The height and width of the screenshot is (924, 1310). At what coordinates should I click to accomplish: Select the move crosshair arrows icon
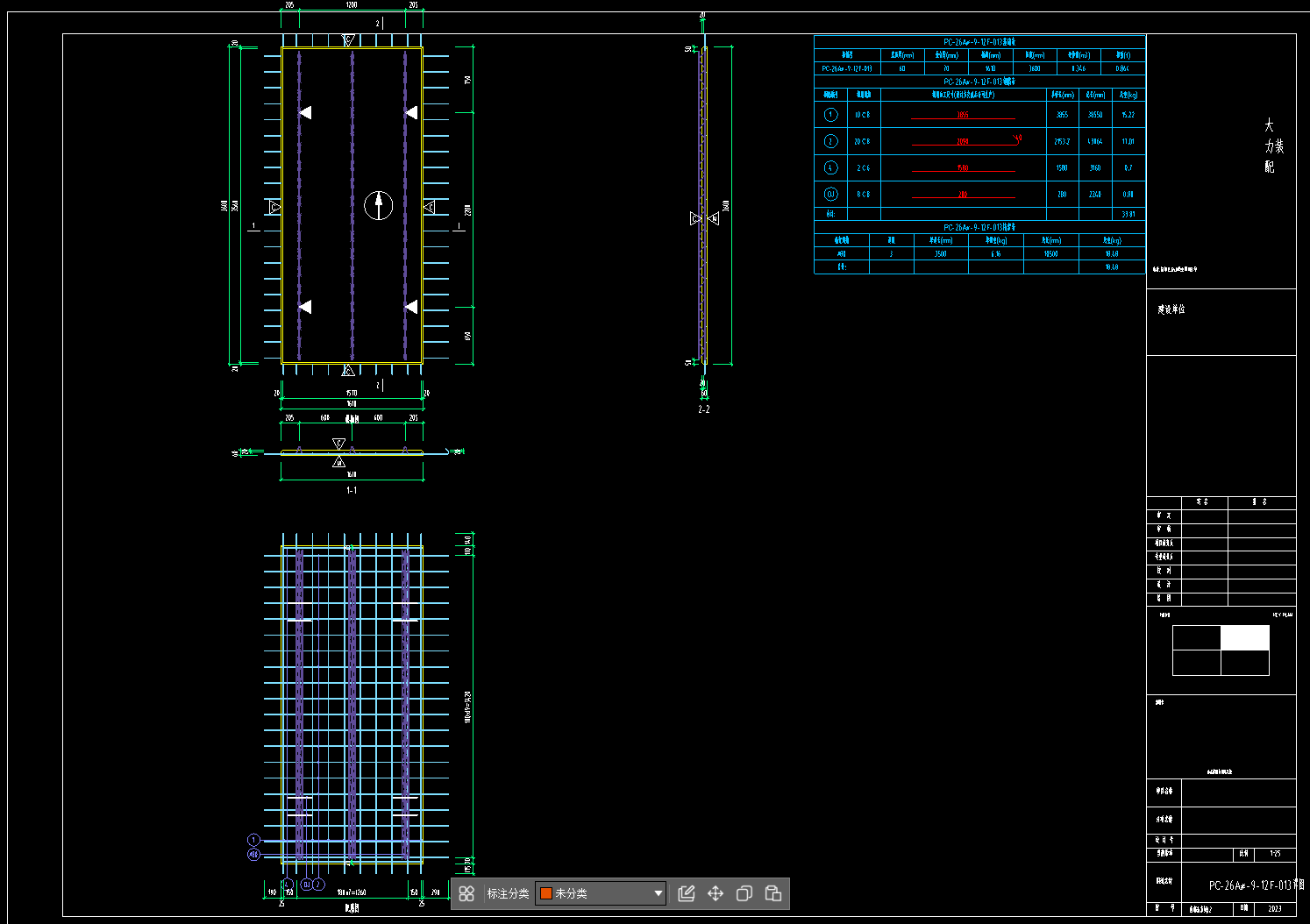click(716, 893)
